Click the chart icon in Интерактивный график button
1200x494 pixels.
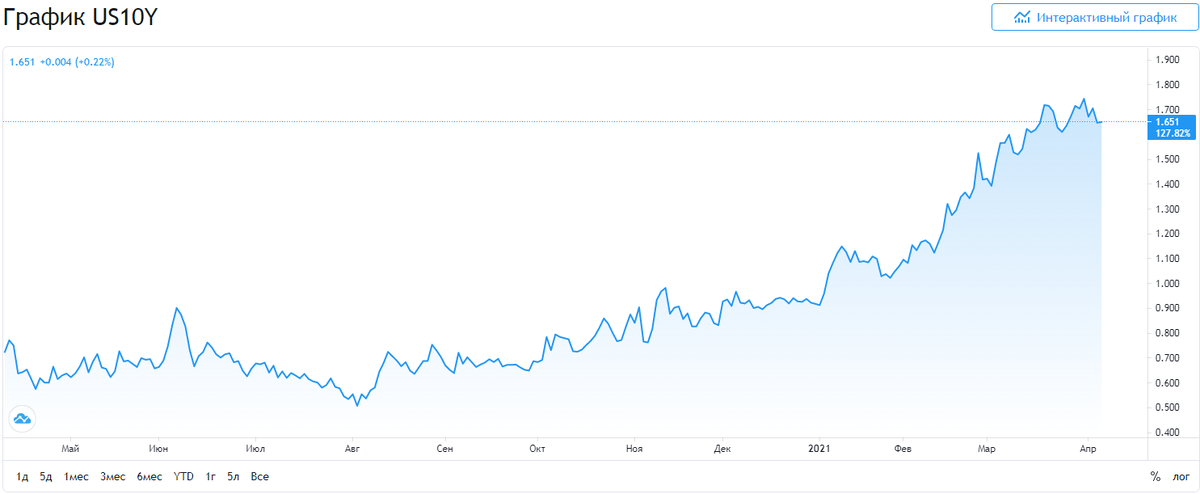tap(1022, 17)
